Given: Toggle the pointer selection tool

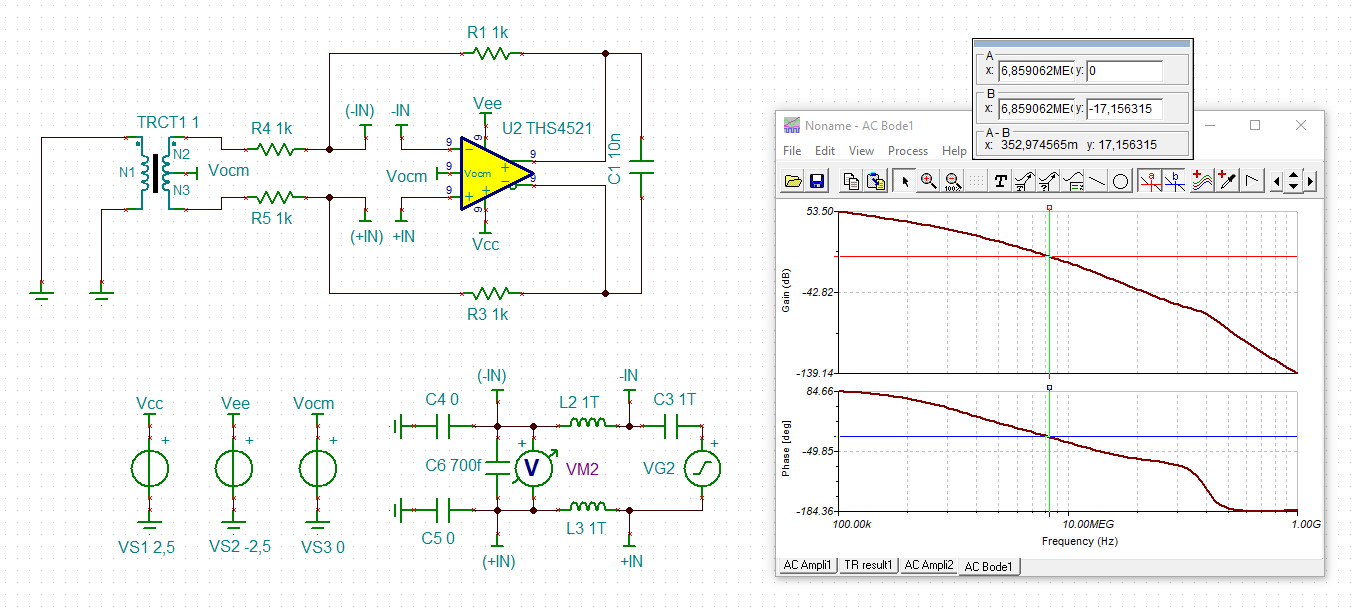Looking at the screenshot, I should [904, 181].
